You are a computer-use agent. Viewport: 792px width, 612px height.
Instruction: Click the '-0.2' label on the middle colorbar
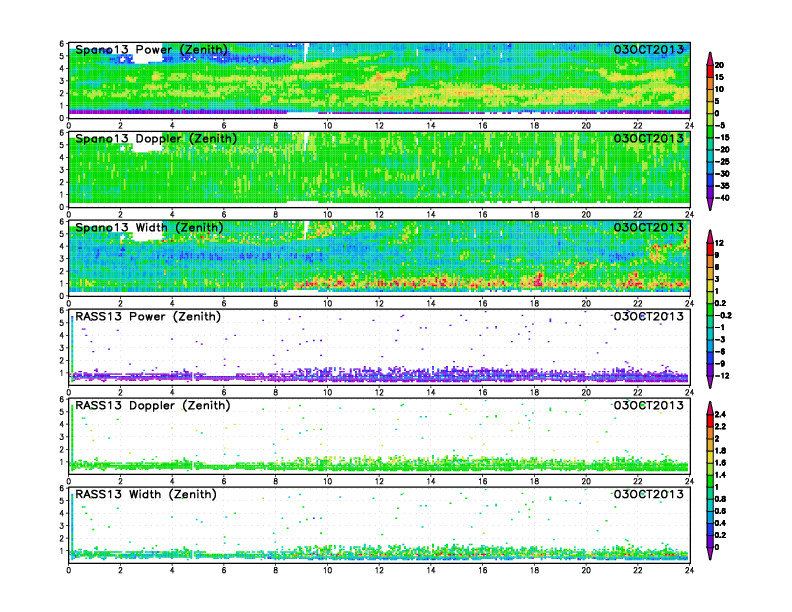tap(723, 316)
